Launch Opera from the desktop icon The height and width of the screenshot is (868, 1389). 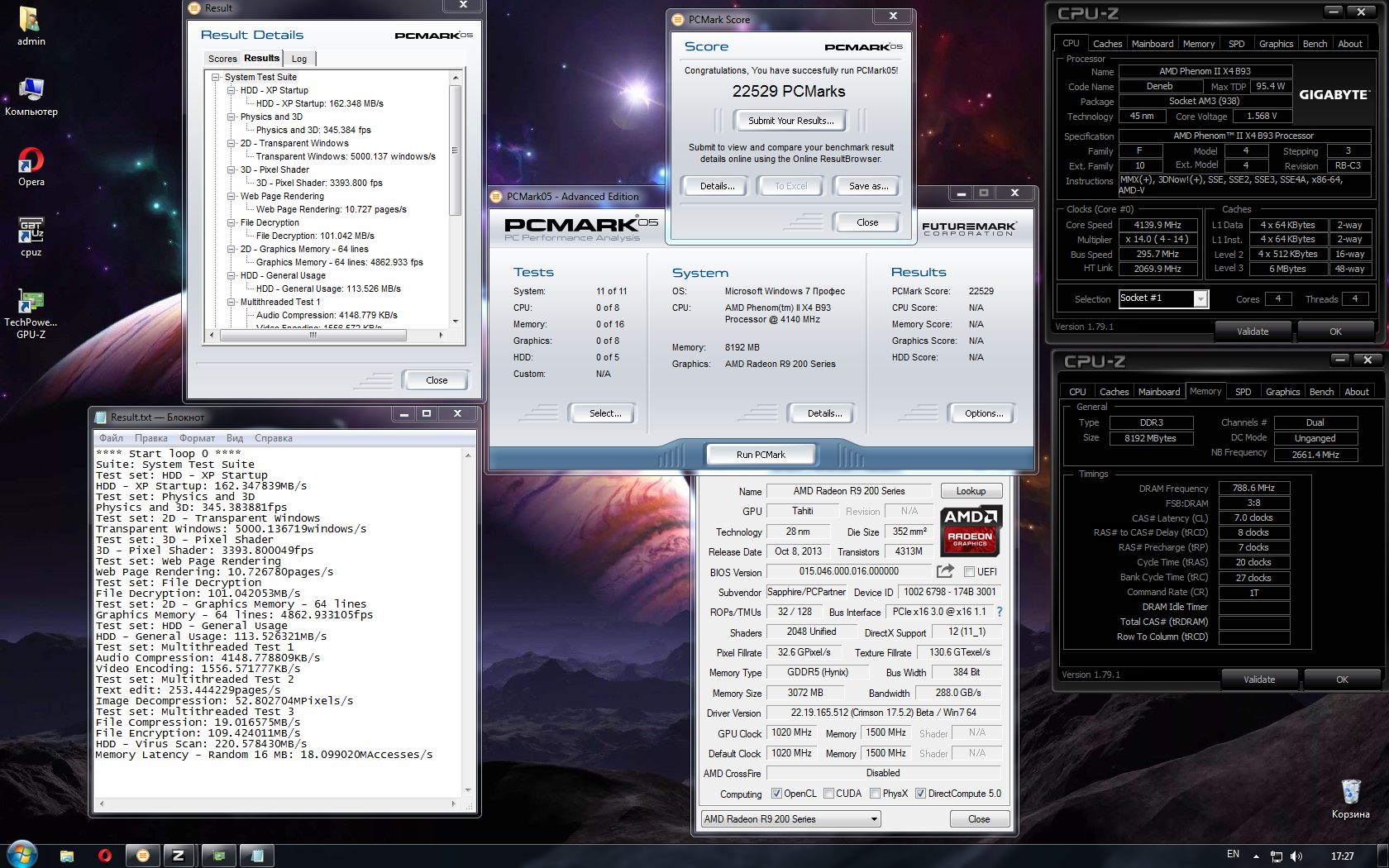click(x=31, y=167)
